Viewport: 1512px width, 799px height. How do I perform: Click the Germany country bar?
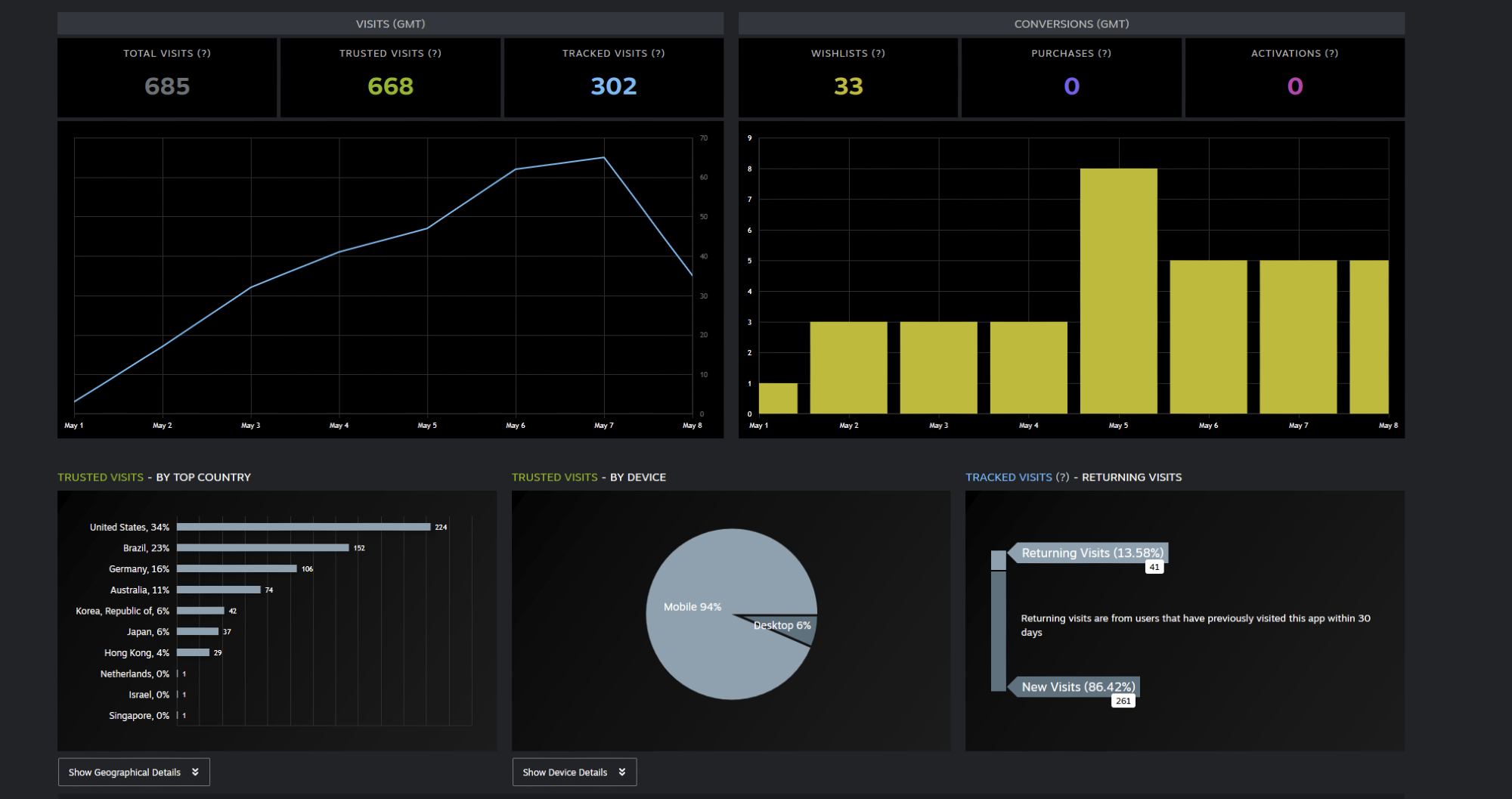(x=236, y=568)
